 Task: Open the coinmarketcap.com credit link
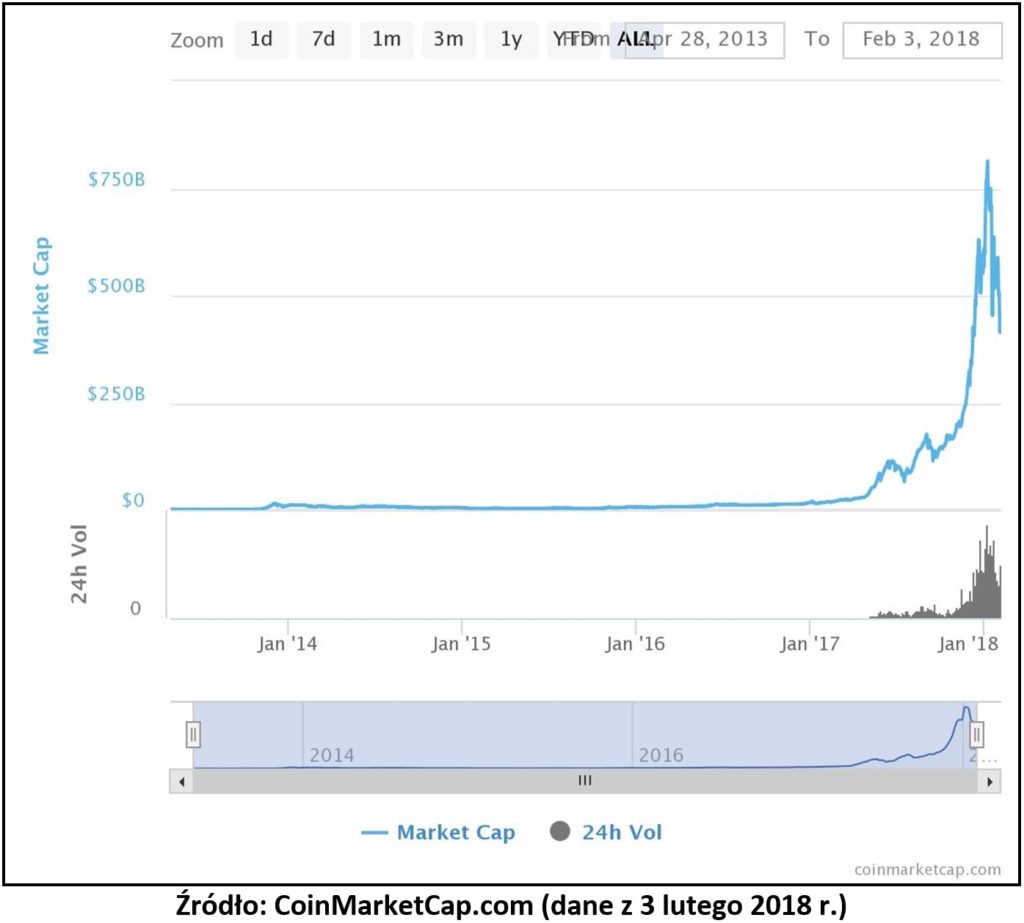click(928, 869)
